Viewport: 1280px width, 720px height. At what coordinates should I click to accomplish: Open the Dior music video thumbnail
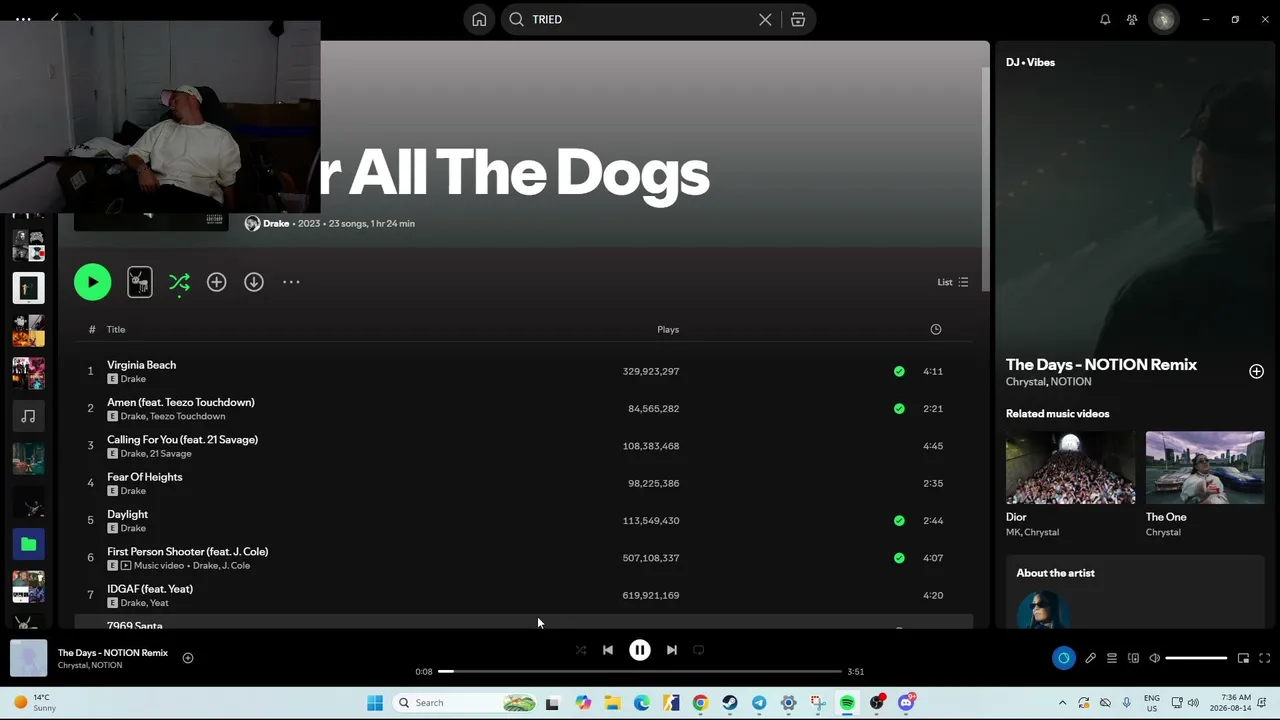pyautogui.click(x=1070, y=468)
